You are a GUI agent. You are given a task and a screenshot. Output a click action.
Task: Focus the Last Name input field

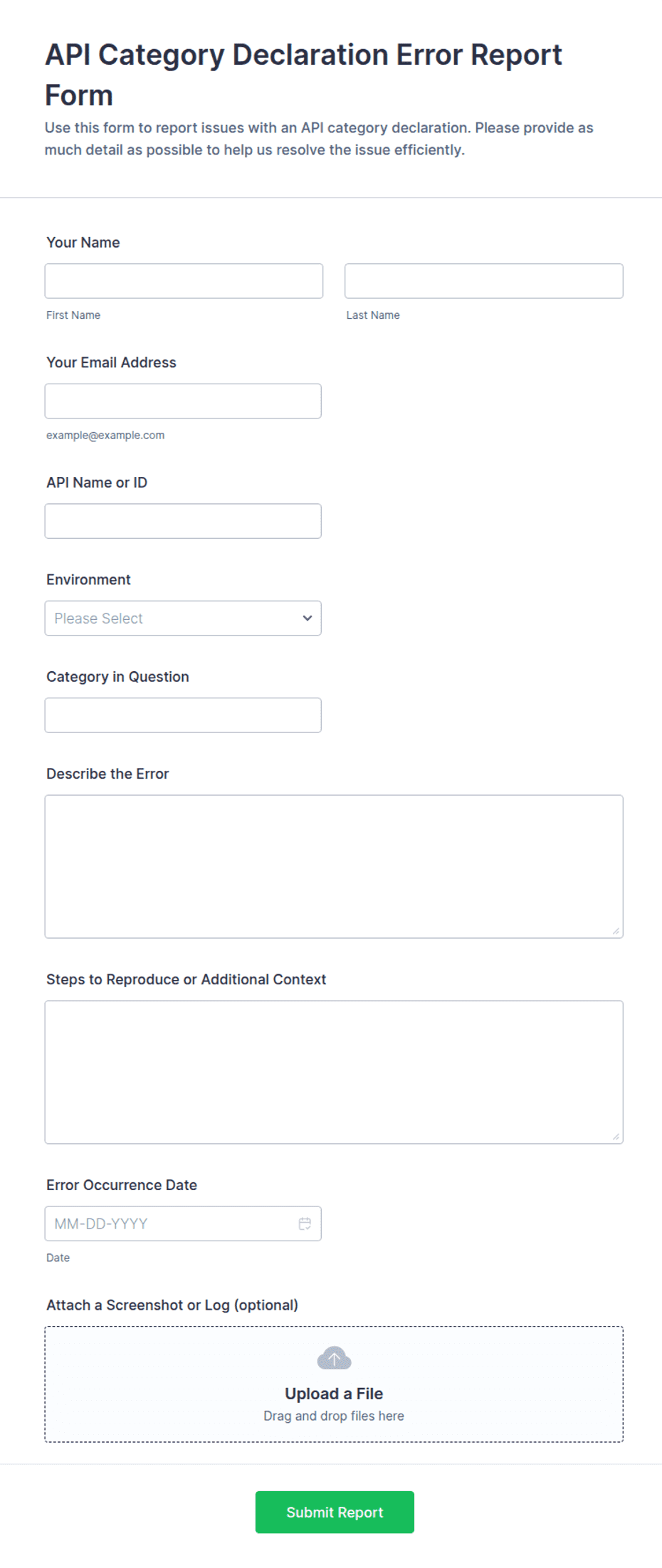point(484,281)
